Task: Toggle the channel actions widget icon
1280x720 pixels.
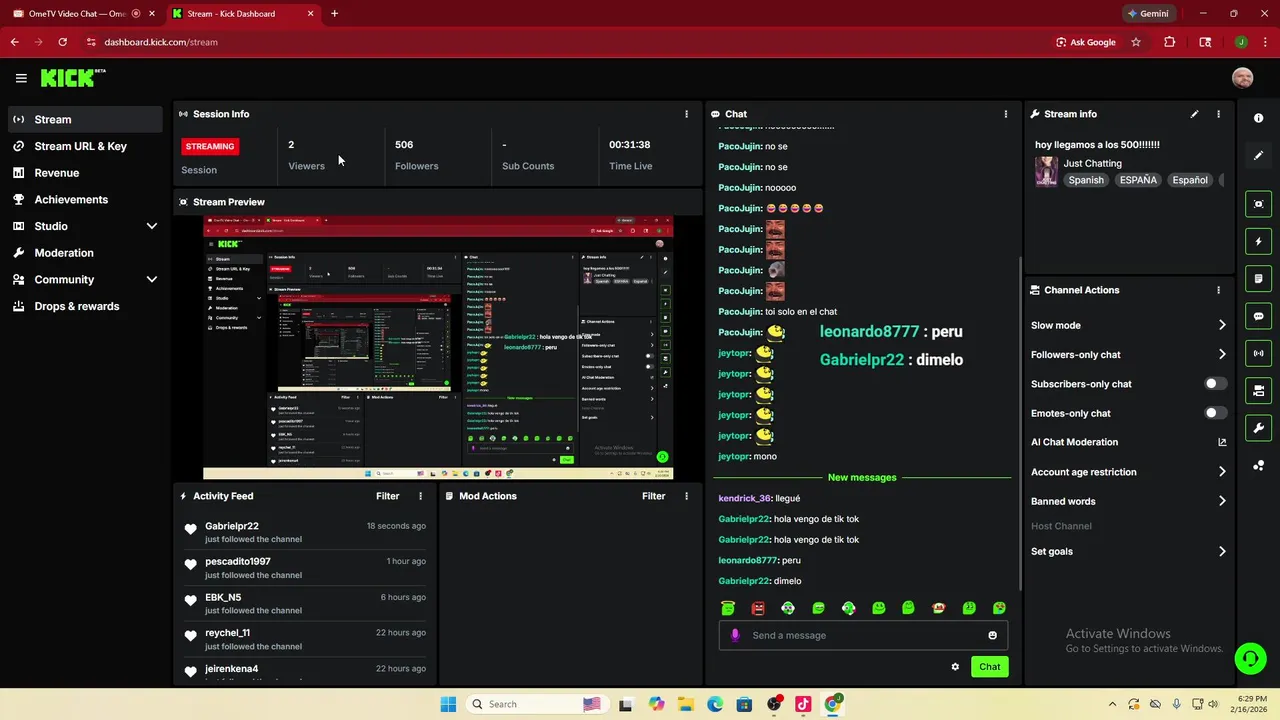Action: point(1258,390)
